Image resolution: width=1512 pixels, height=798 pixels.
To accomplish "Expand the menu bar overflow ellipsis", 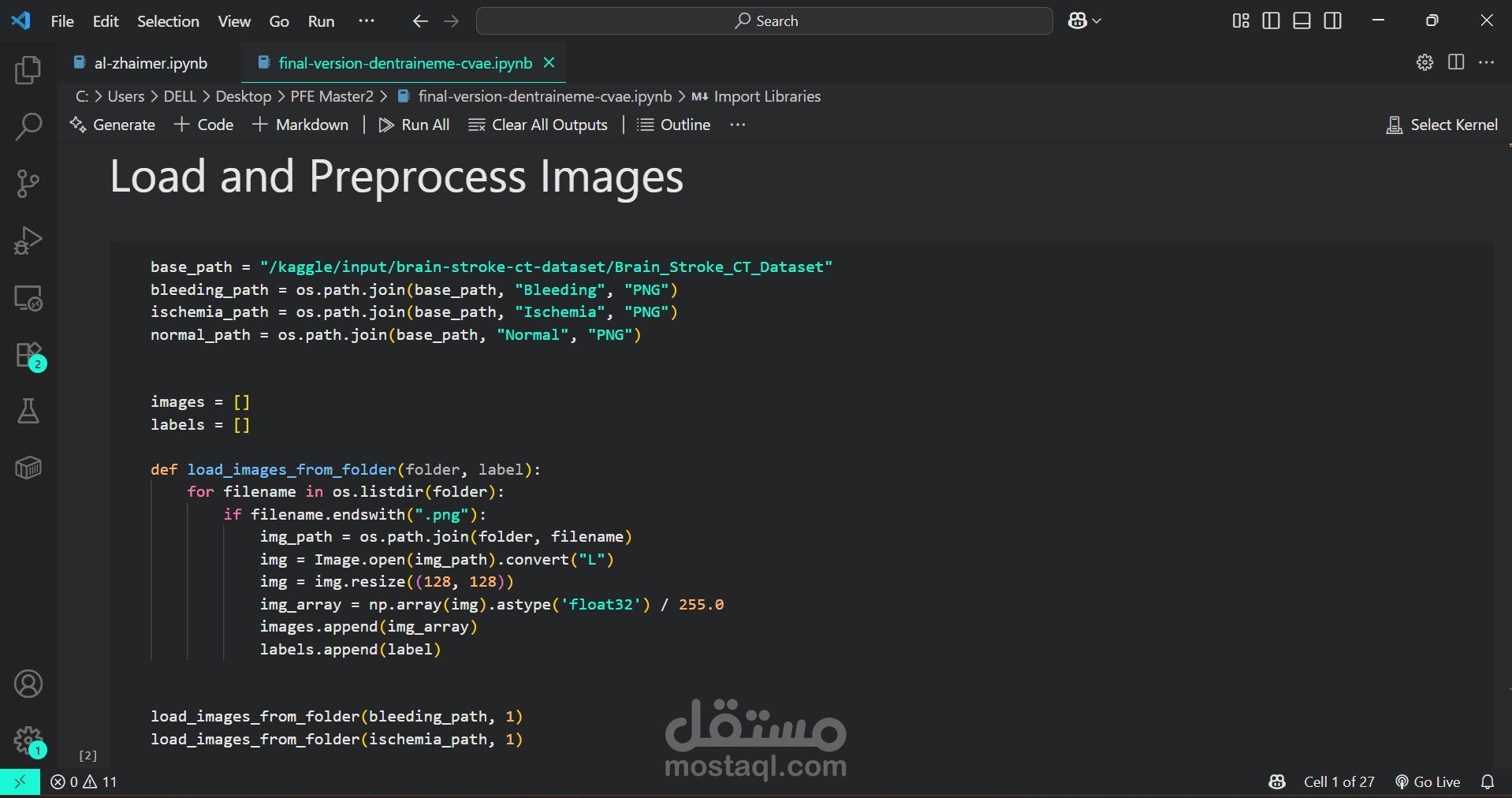I will [367, 21].
